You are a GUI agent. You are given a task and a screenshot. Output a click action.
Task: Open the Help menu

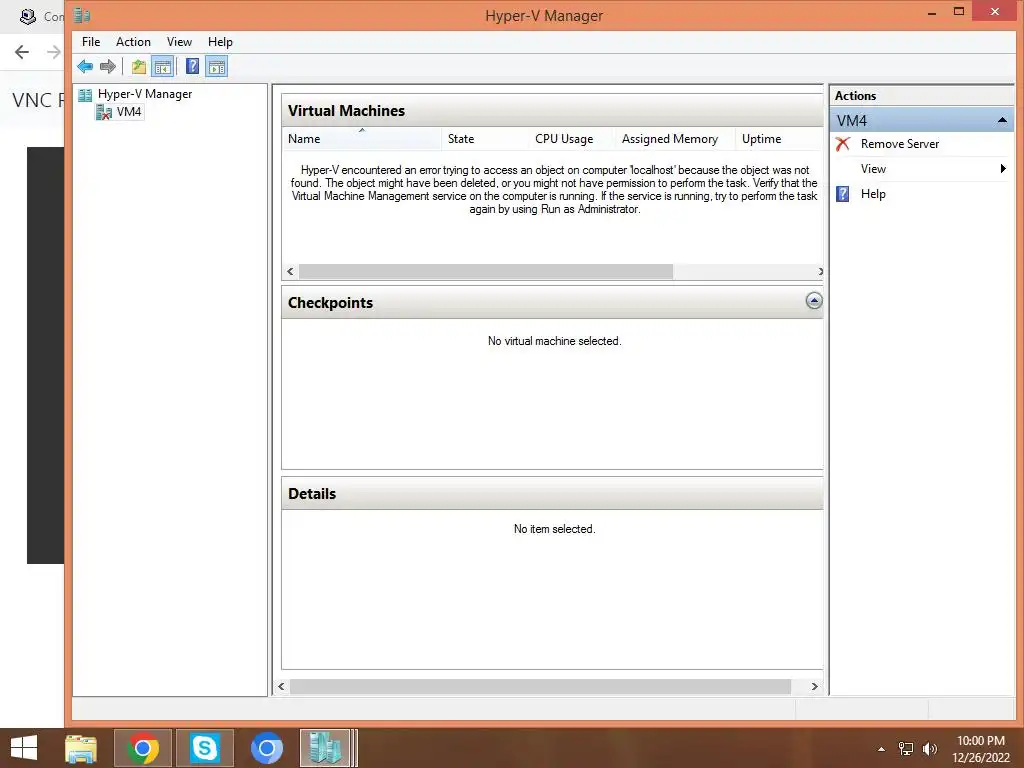pos(220,42)
